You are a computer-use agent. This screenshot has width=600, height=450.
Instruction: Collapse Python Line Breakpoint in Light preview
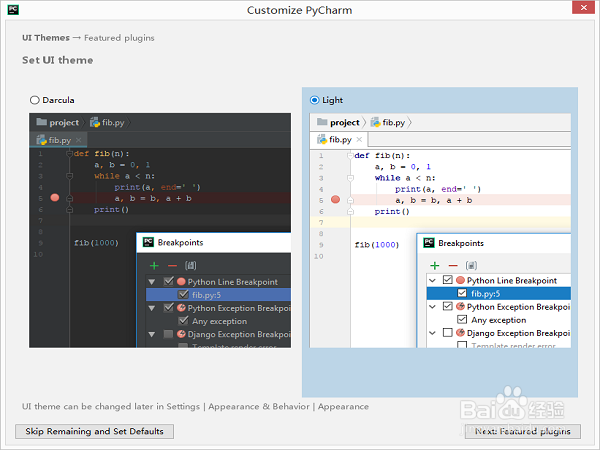pyautogui.click(x=432, y=281)
